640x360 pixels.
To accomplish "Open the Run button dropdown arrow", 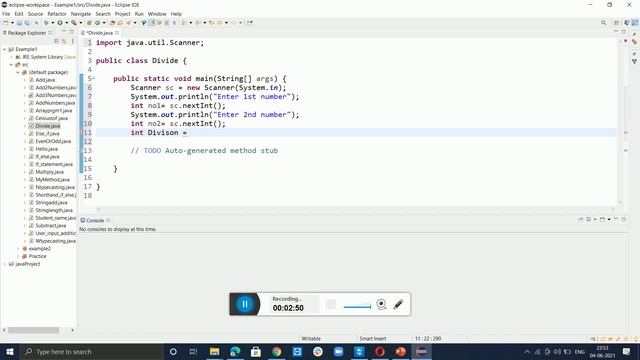I will click(x=66, y=23).
